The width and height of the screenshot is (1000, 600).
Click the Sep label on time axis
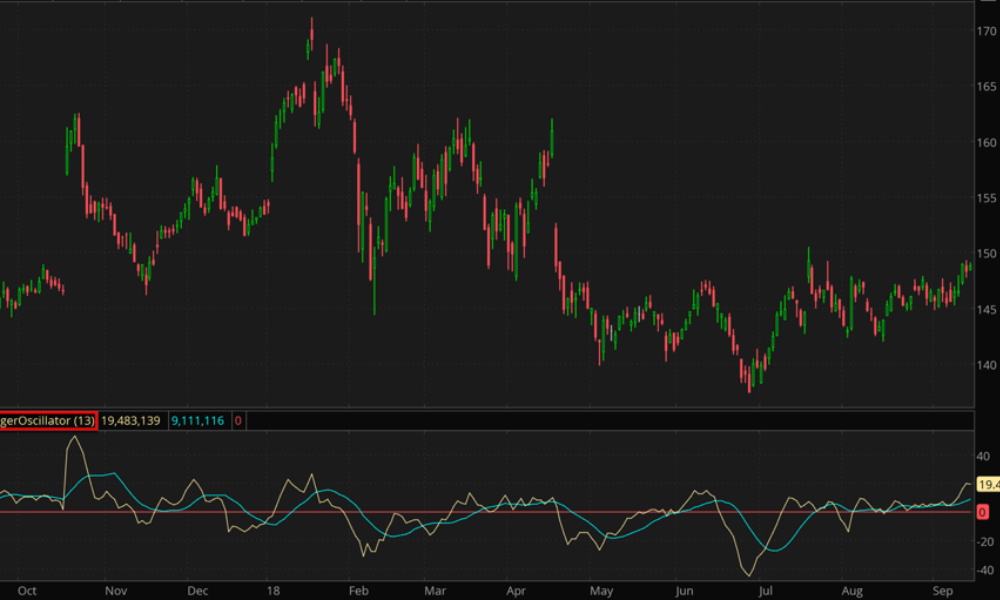coord(939,590)
